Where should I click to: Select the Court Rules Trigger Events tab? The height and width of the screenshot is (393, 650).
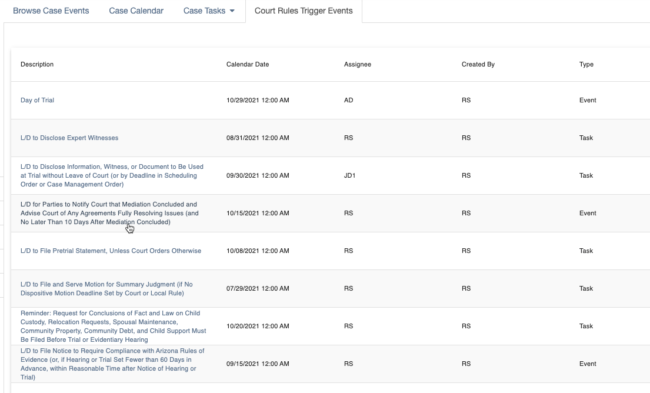(x=303, y=11)
